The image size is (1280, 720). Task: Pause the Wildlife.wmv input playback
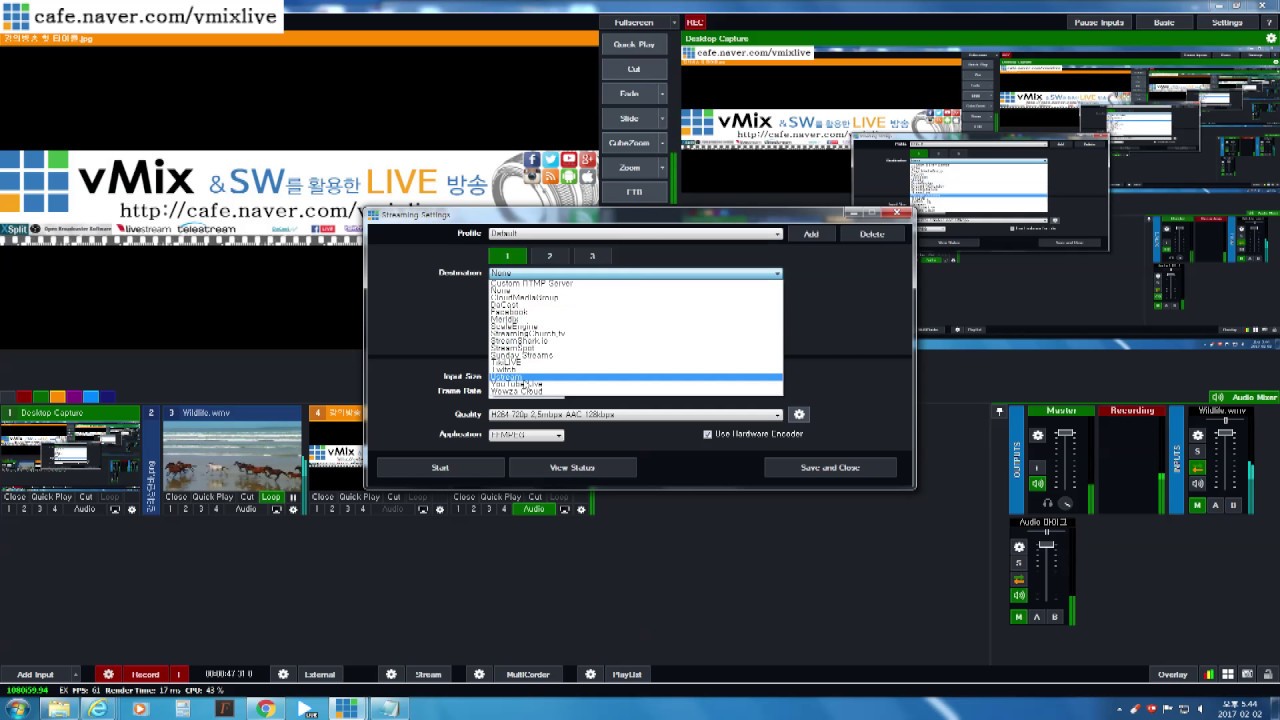[x=293, y=497]
